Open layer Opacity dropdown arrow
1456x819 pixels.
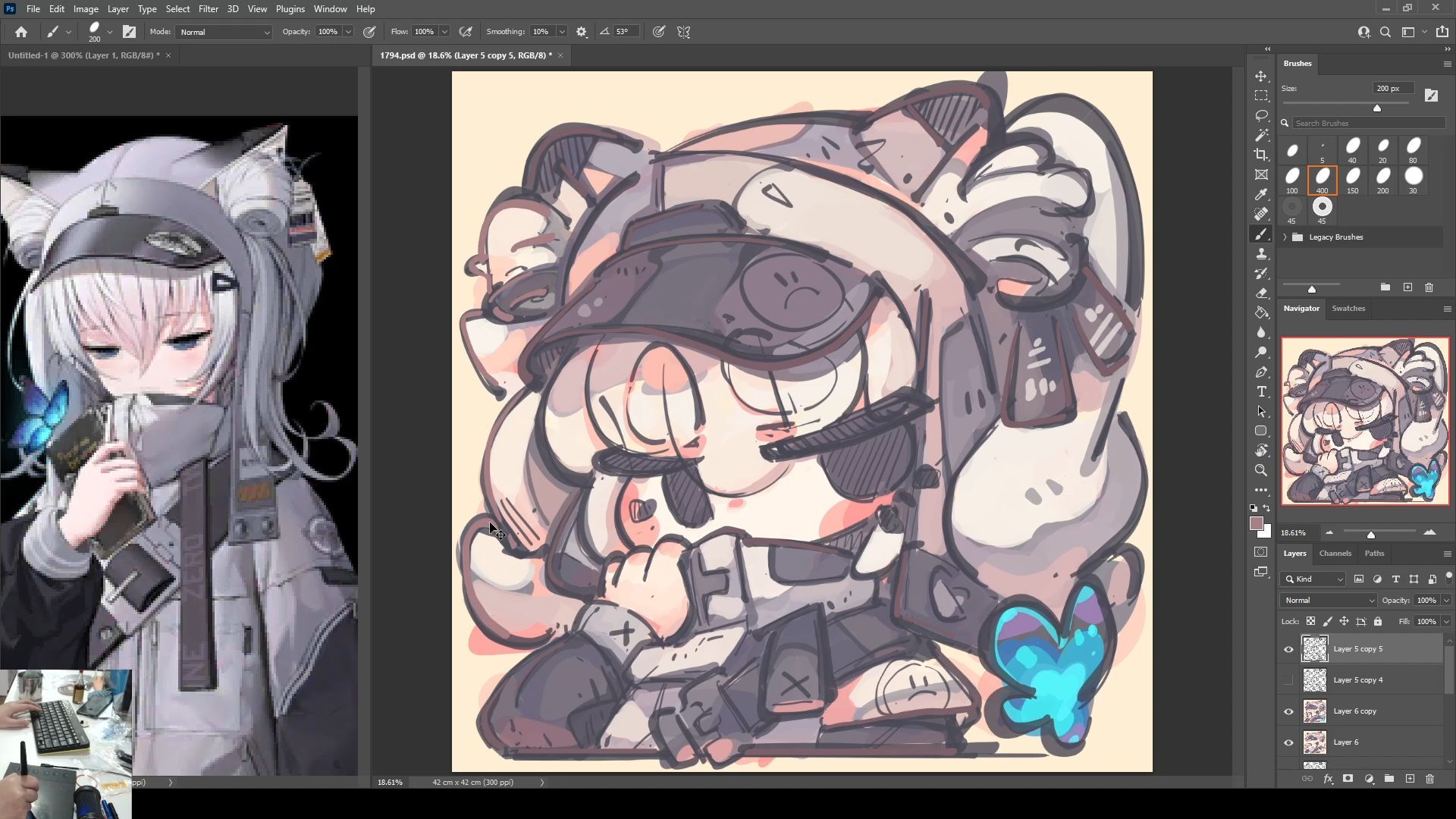[1446, 601]
